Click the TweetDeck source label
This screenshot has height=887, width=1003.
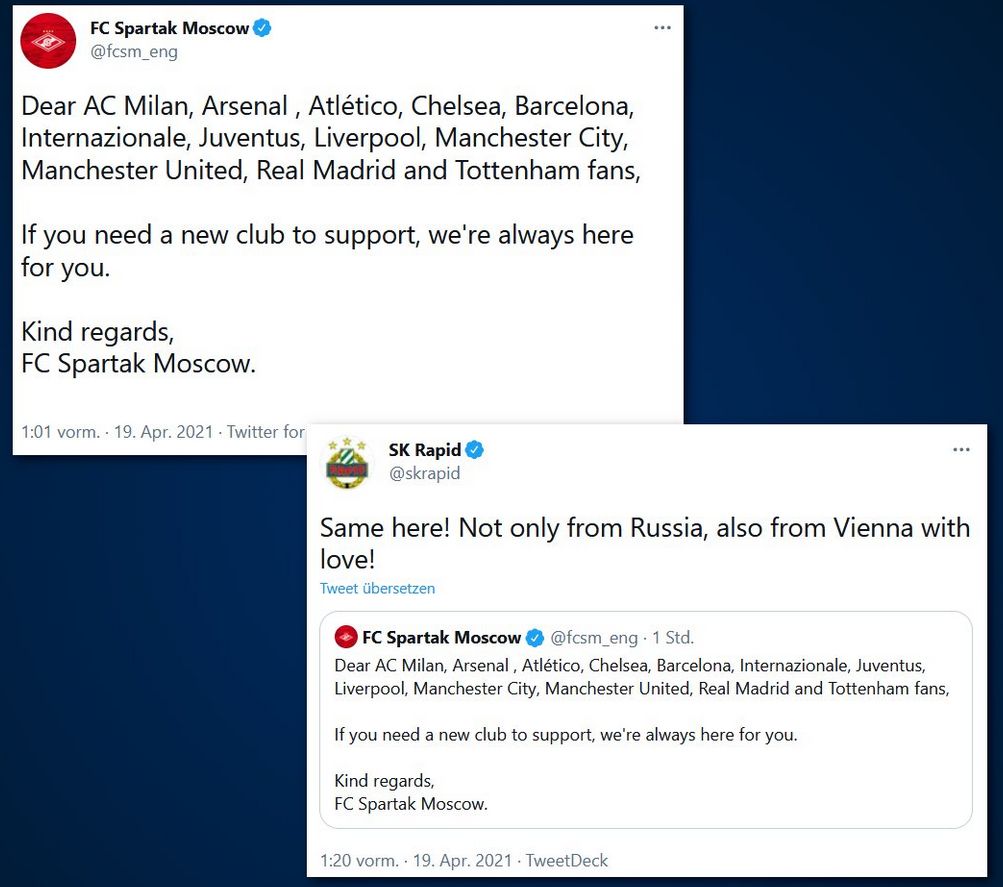tap(567, 861)
